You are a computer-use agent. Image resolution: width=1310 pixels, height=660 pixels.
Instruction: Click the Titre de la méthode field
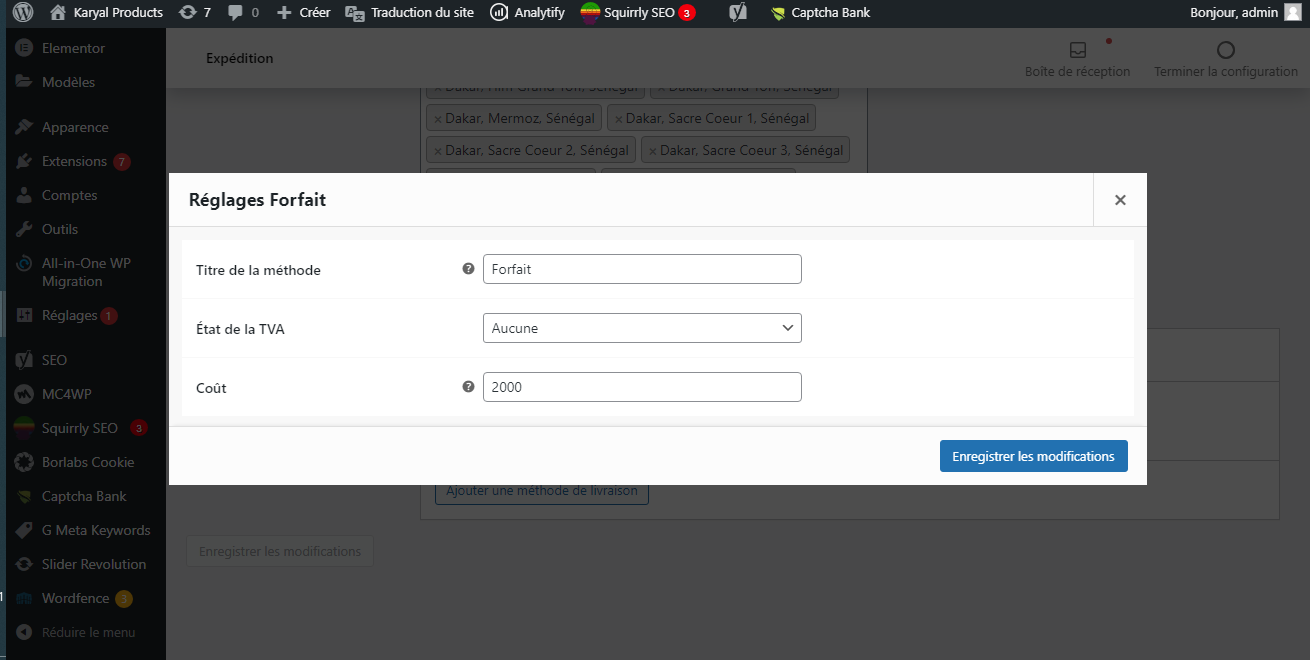click(x=642, y=269)
